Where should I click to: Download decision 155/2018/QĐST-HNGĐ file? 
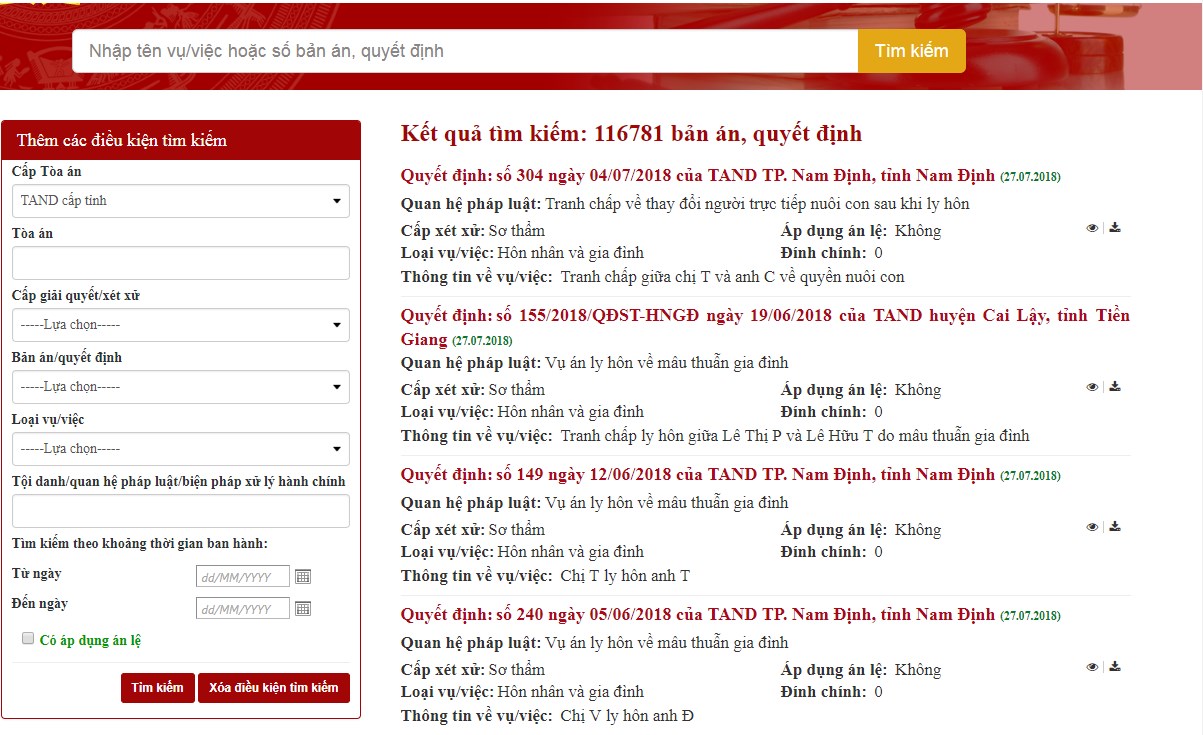[x=1115, y=387]
